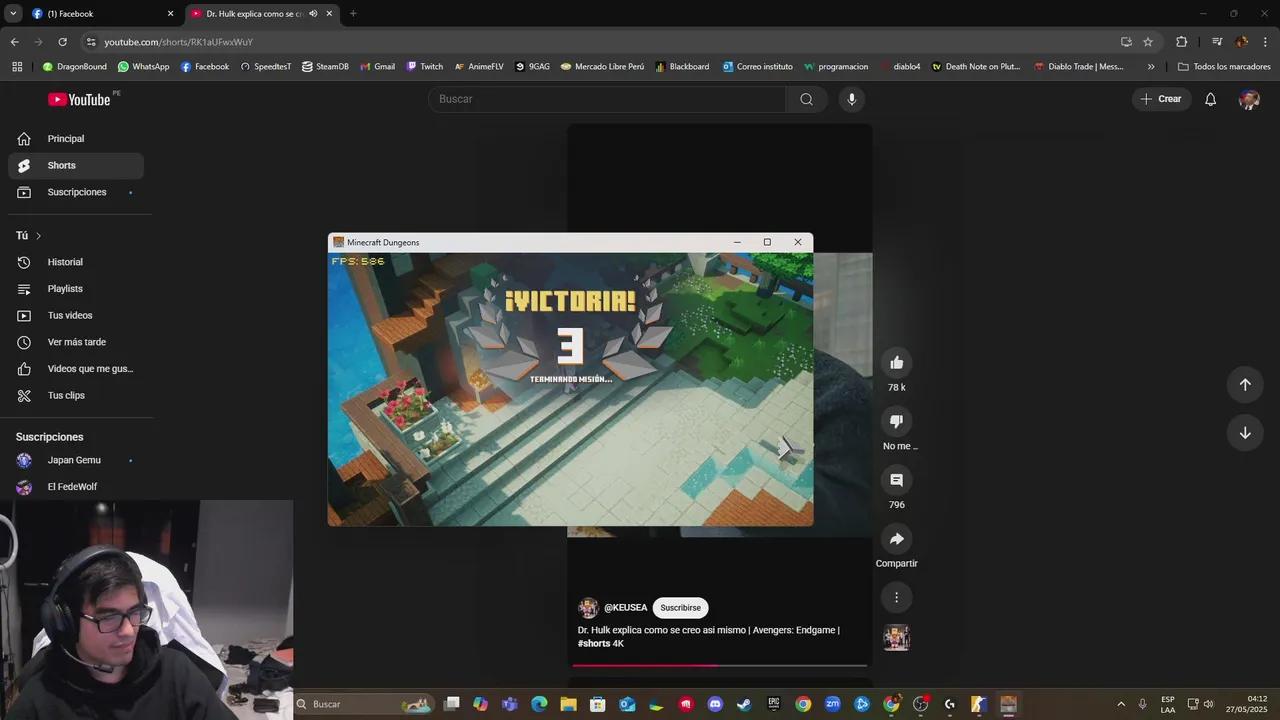Bookmark this page with the star icon
The height and width of the screenshot is (720, 1280).
tap(1148, 42)
